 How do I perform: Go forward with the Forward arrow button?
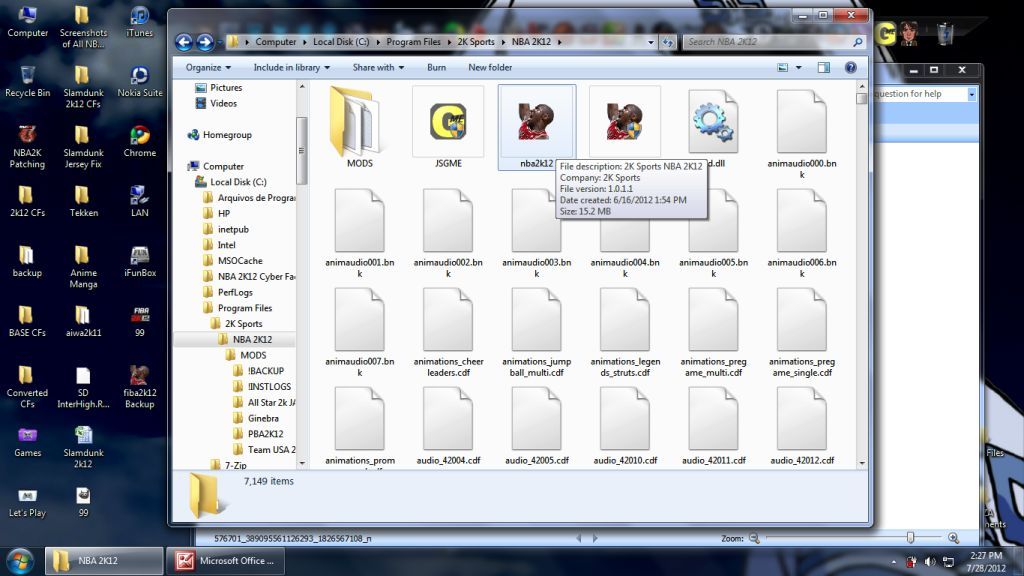[x=205, y=42]
